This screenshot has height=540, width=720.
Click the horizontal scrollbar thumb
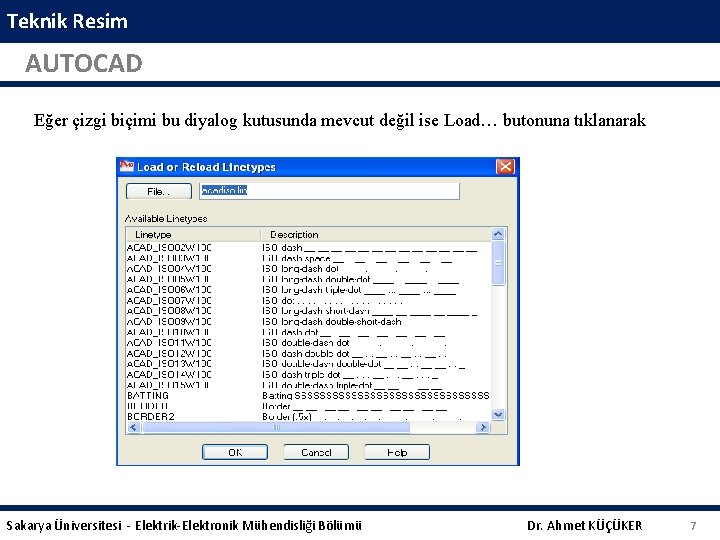[276, 428]
